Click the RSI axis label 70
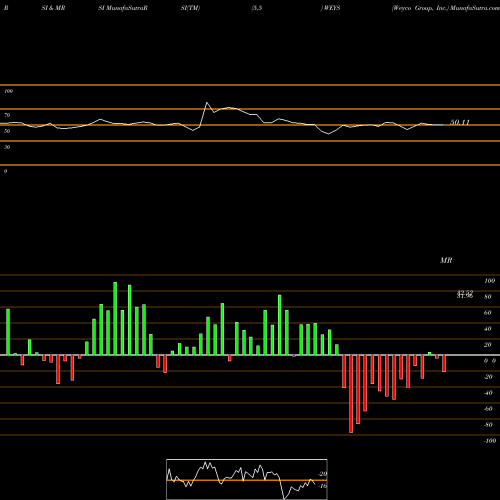Viewport: 500px width, 500px height. click(x=7, y=115)
